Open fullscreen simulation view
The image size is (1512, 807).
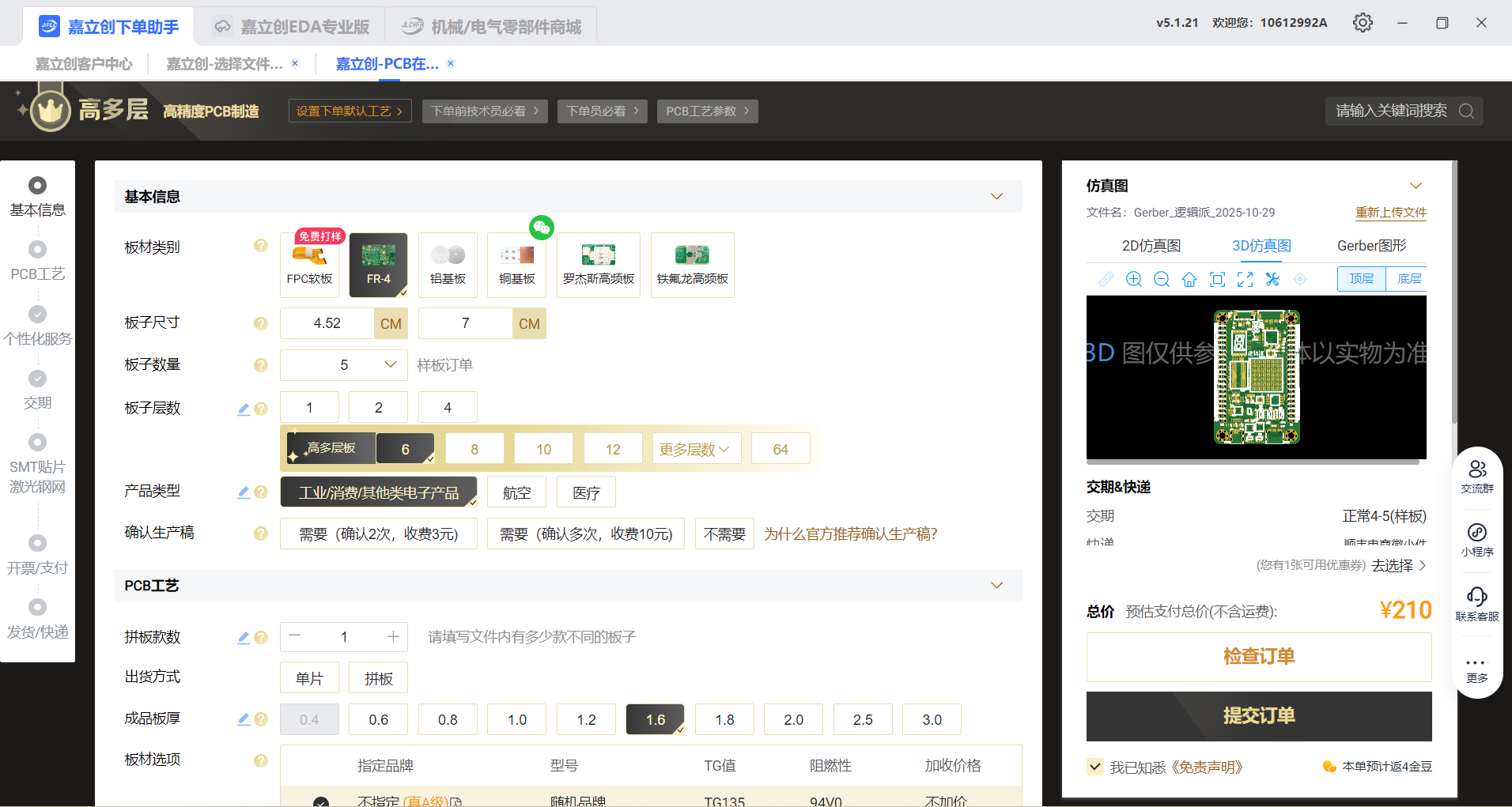1246,279
